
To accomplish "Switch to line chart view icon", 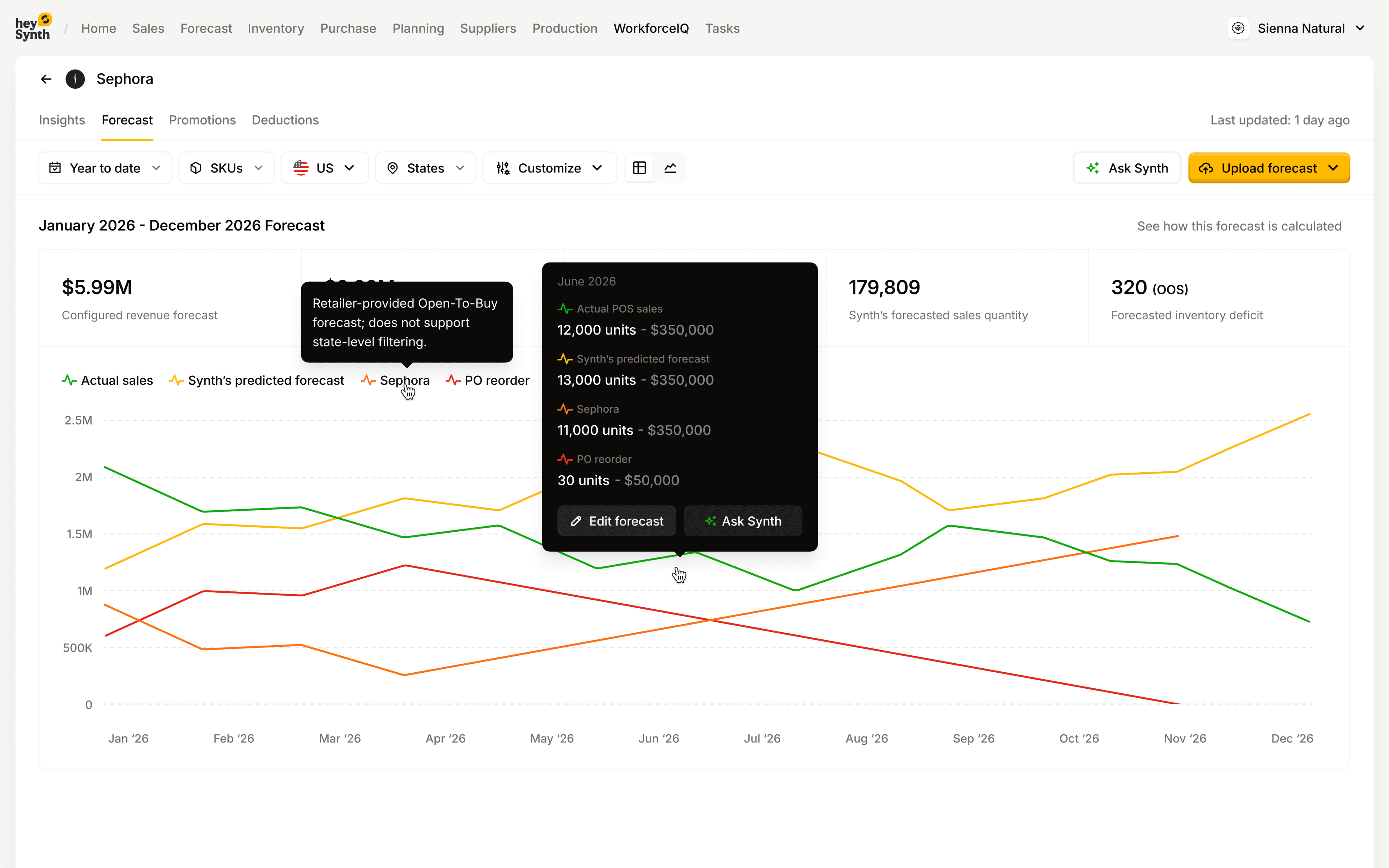I will point(670,168).
